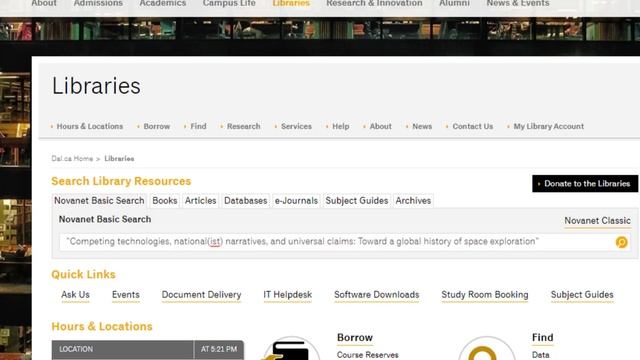
Task: Open the Subject Guides quick link
Action: pyautogui.click(x=582, y=295)
